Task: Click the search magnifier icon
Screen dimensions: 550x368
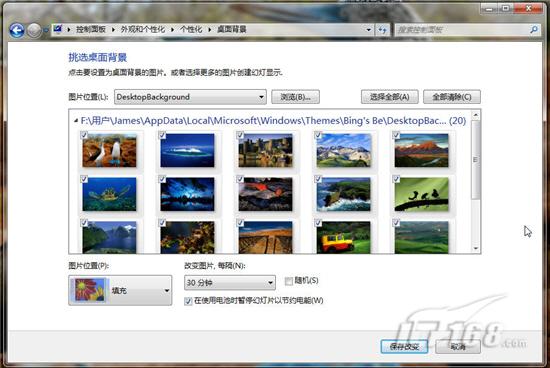Action: click(x=534, y=30)
